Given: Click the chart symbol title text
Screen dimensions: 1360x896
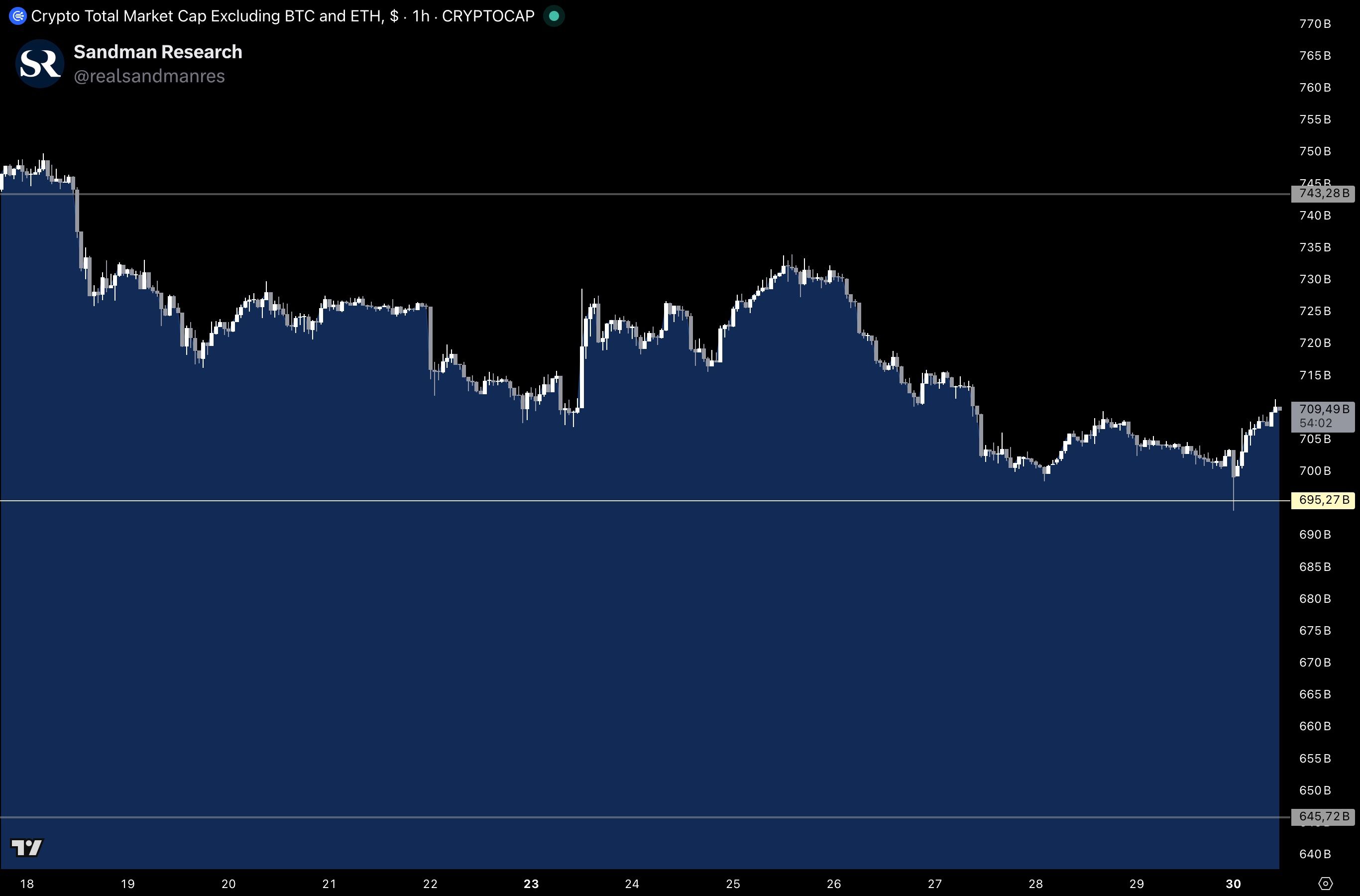Looking at the screenshot, I should pyautogui.click(x=282, y=16).
